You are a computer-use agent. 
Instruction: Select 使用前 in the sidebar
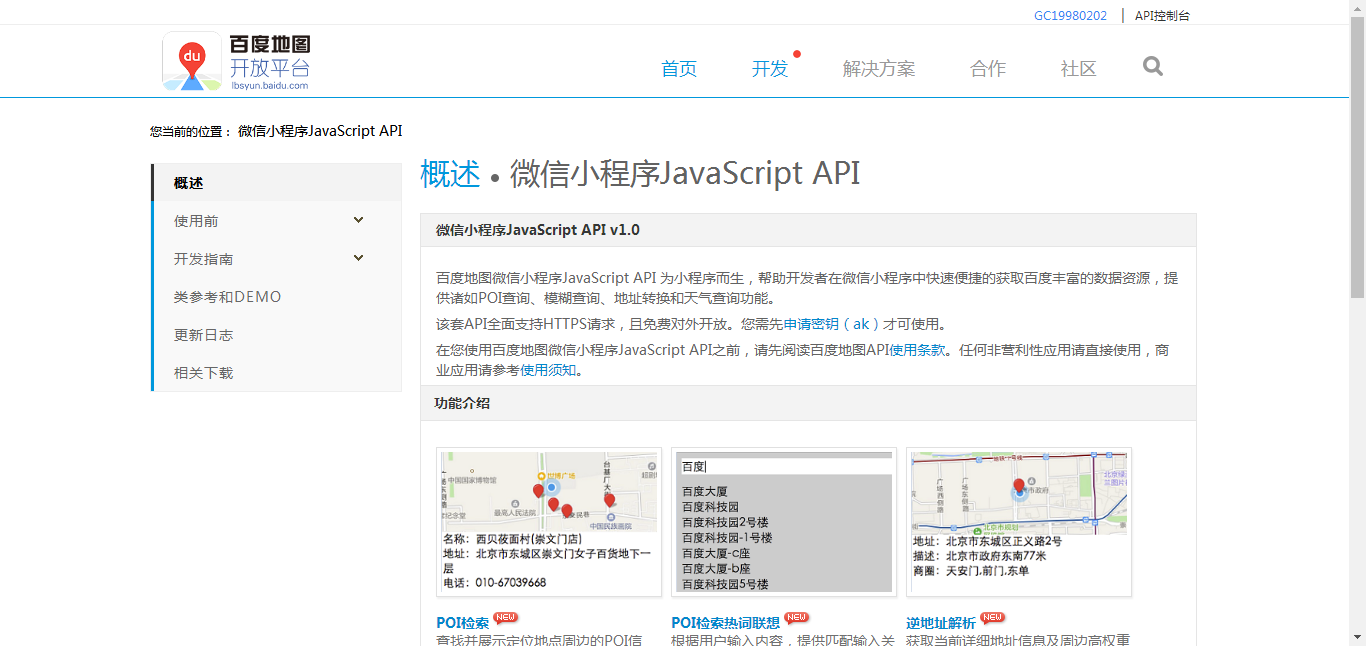click(277, 221)
